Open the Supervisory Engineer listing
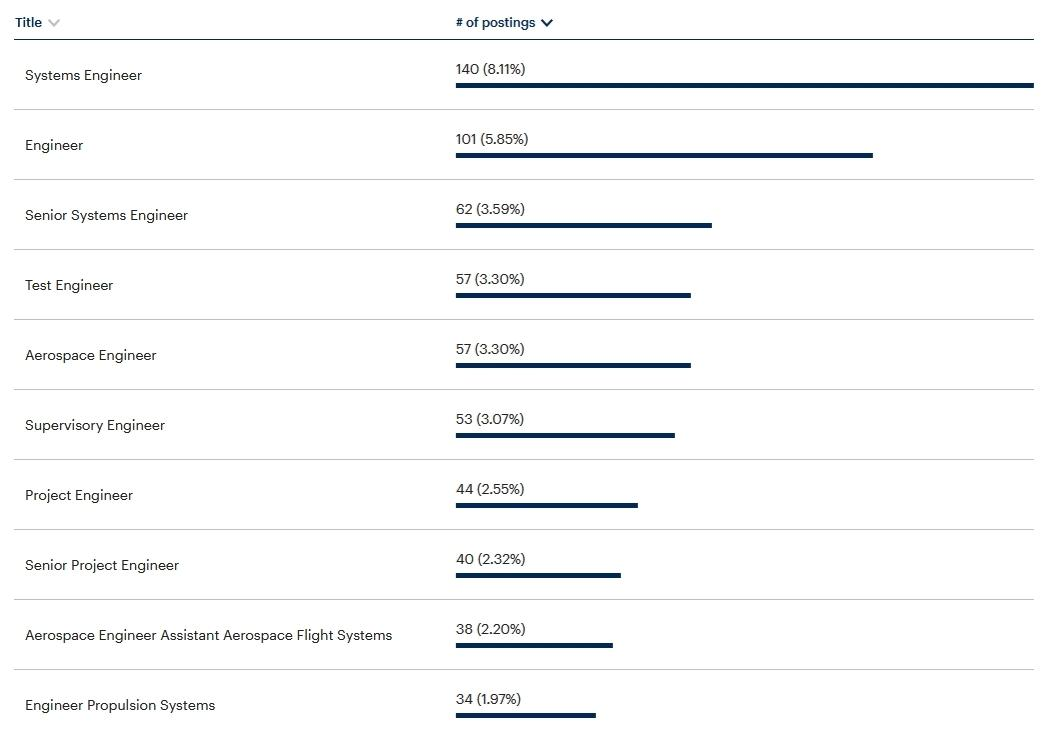Screen dimensions: 1044x733 (x=94, y=425)
